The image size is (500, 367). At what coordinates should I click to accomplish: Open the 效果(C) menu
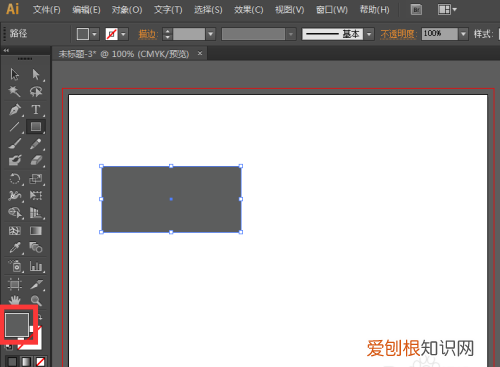[x=249, y=10]
